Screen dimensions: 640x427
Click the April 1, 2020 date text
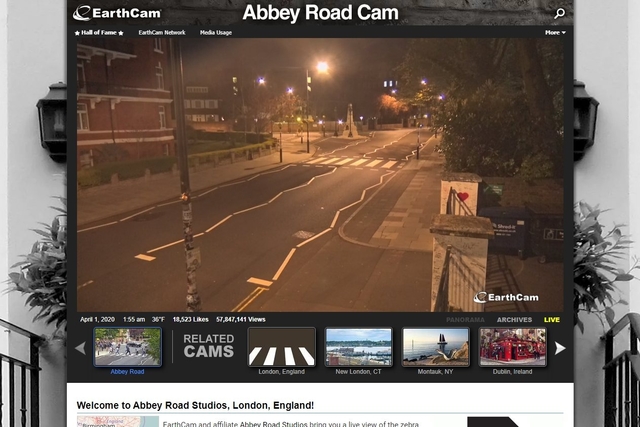point(97,319)
